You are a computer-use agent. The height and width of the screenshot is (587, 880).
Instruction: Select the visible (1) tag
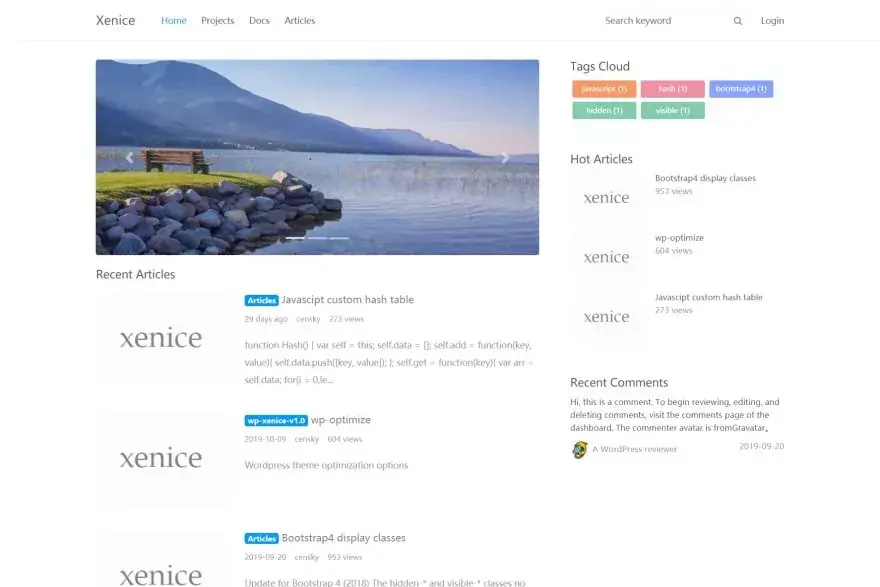click(x=673, y=111)
